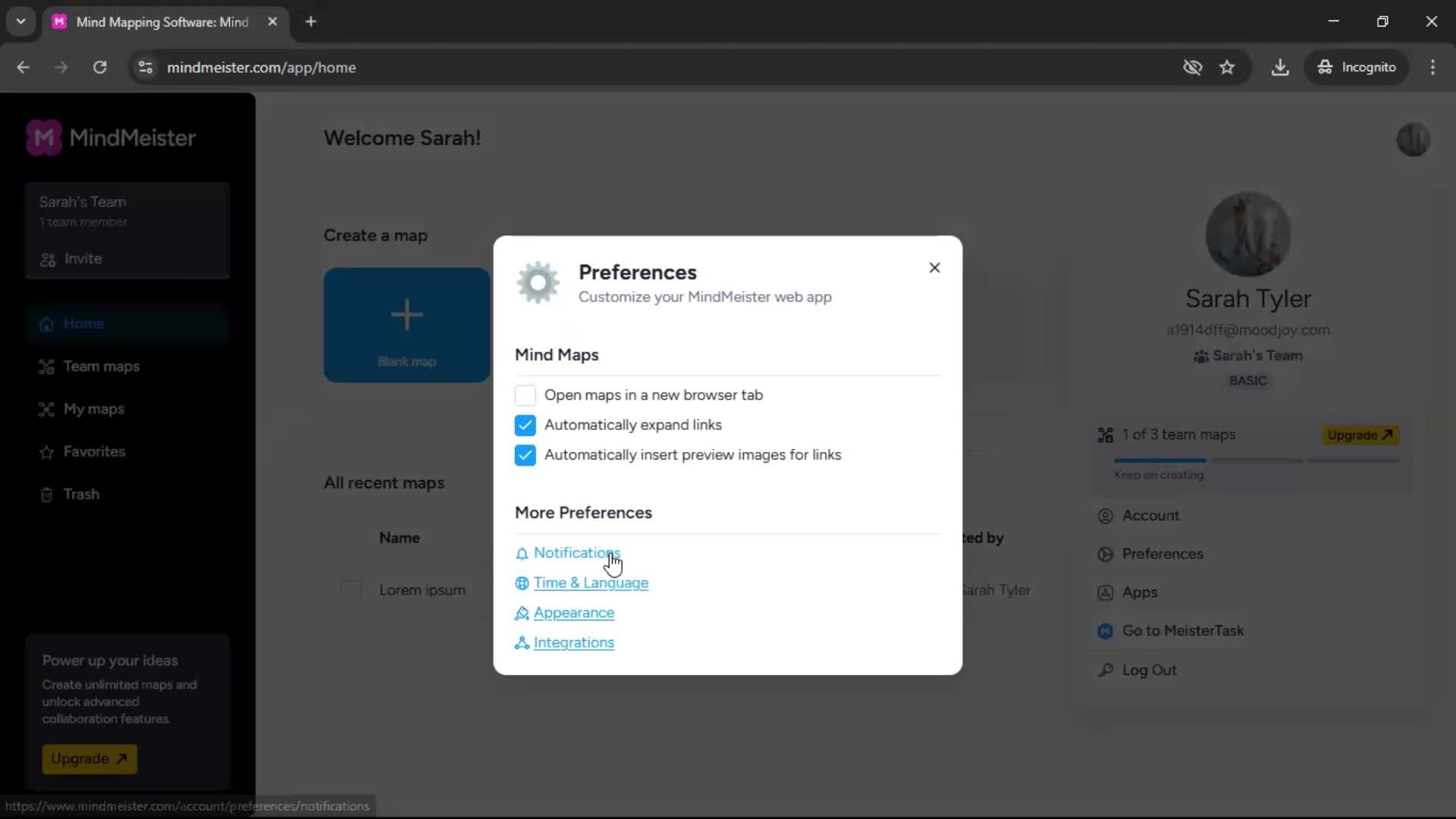Open My maps in sidebar
The image size is (1456, 819).
coord(127,409)
